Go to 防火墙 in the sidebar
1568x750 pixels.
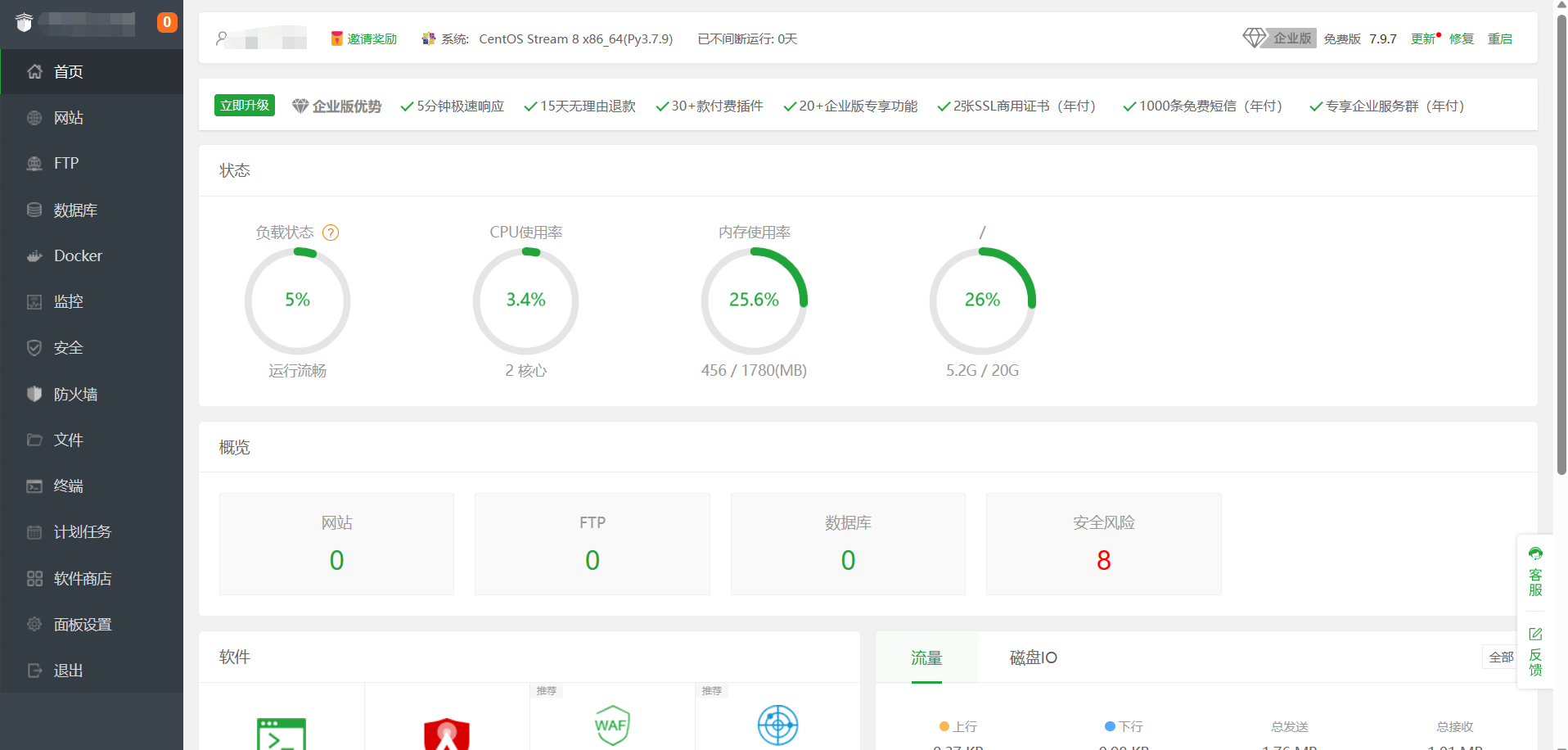click(x=75, y=394)
